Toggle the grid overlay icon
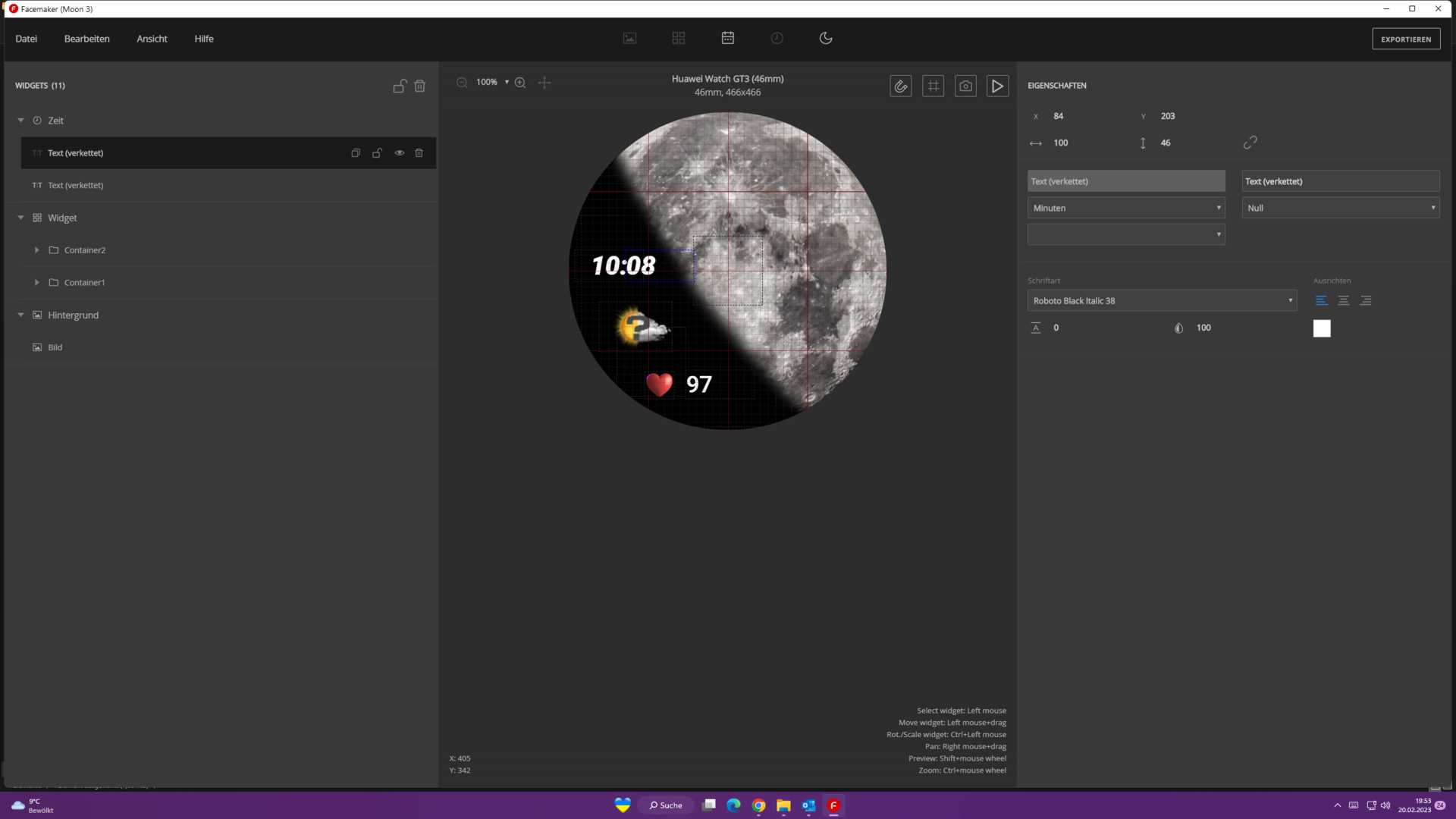Screen dimensions: 1456x819 [x=933, y=86]
